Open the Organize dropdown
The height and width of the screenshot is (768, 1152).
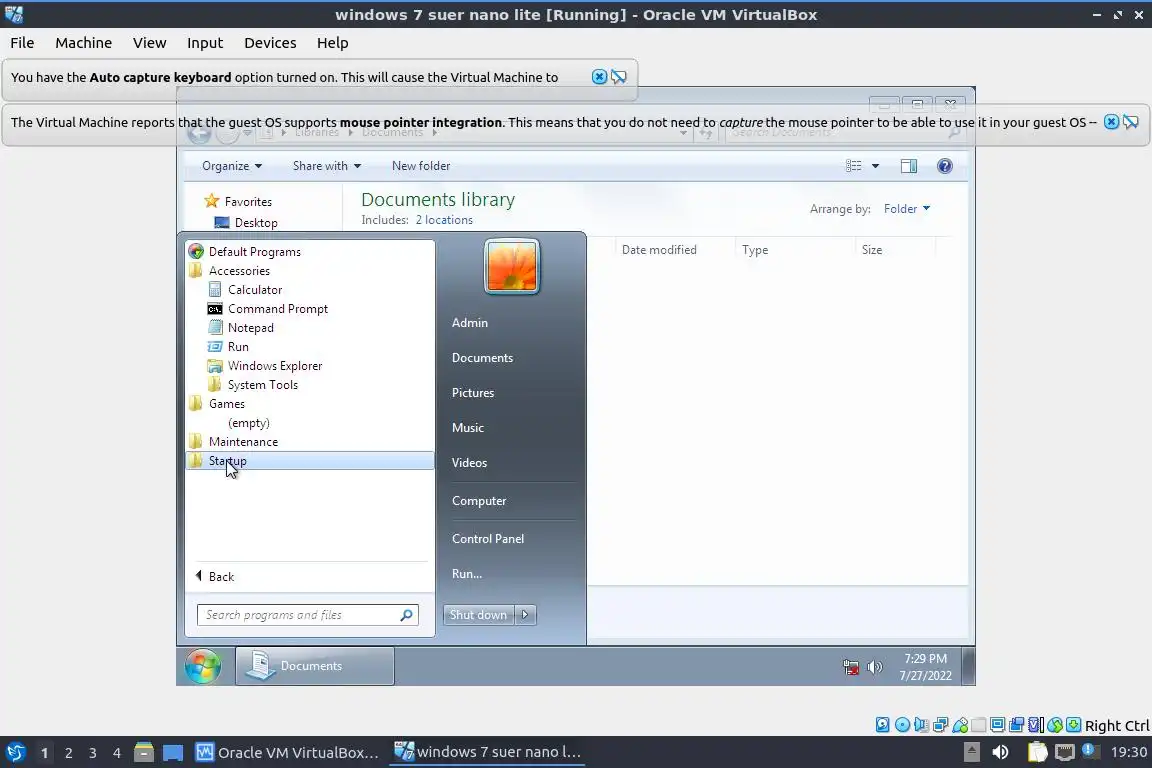[232, 166]
